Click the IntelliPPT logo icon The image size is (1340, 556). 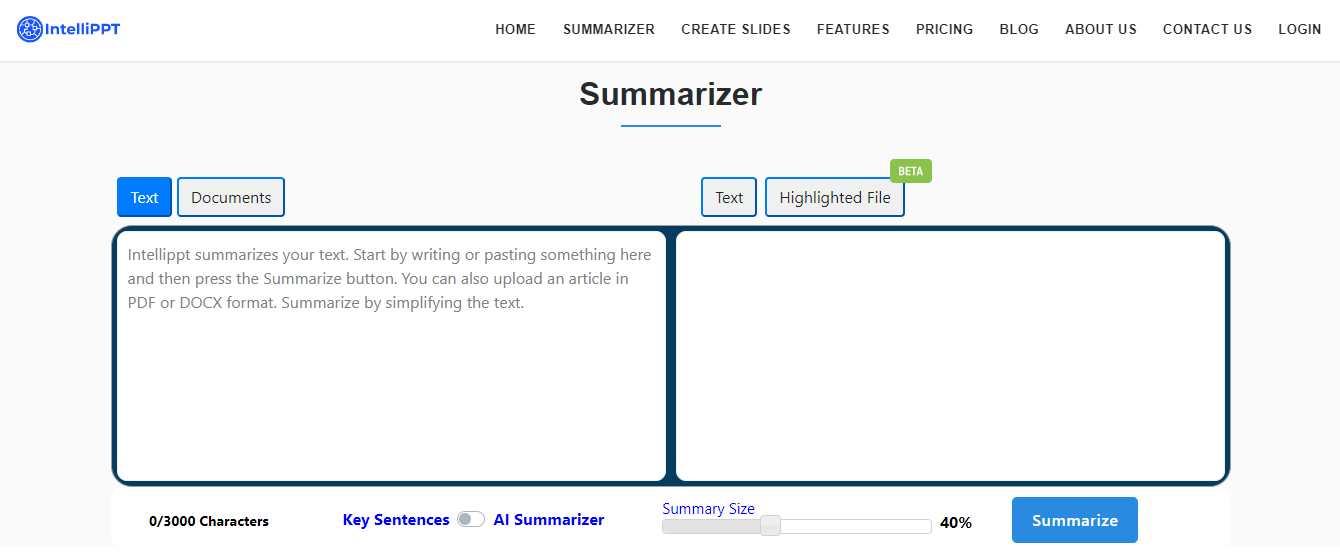tap(30, 30)
